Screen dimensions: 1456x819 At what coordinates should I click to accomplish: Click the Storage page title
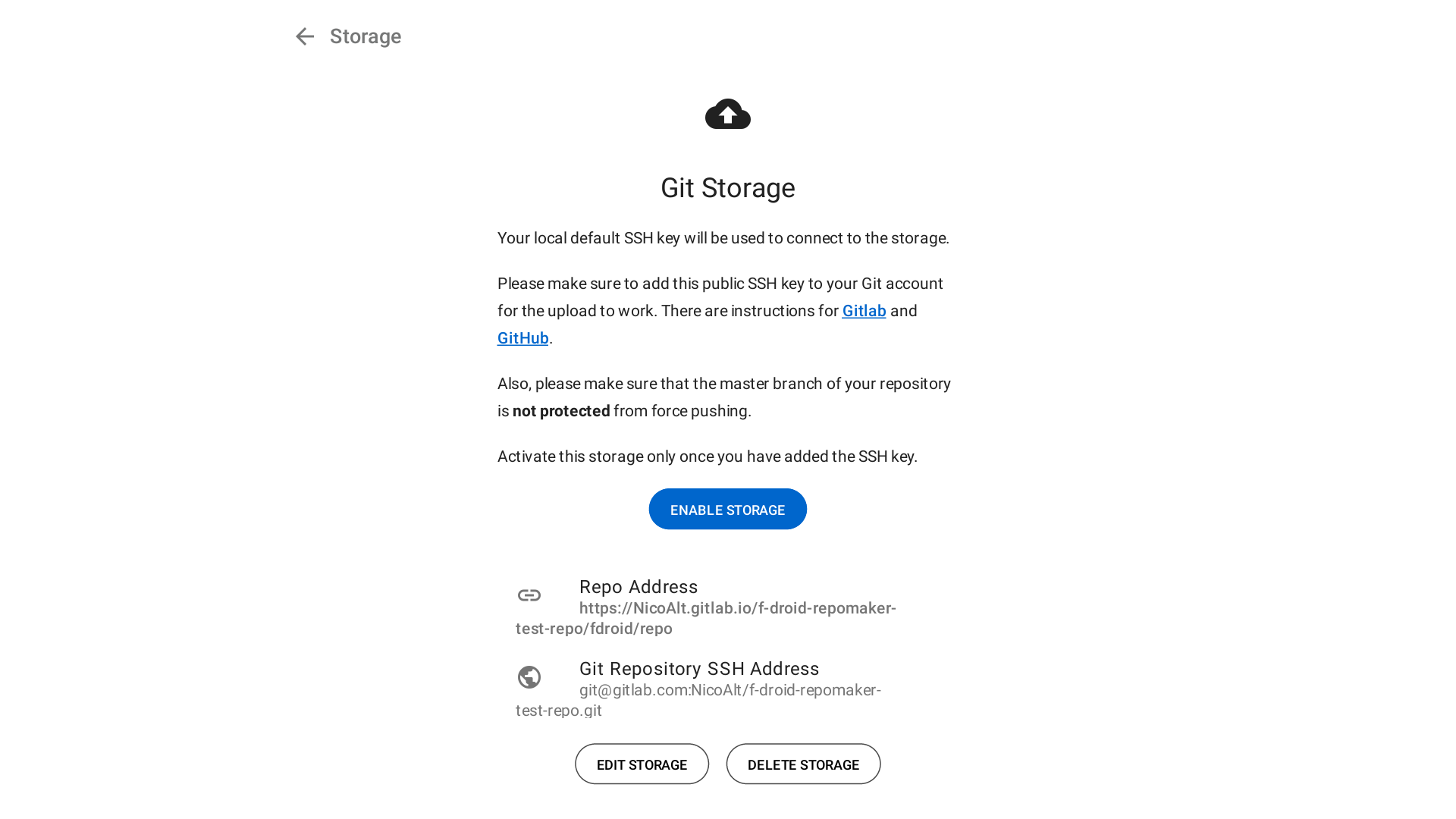click(365, 36)
